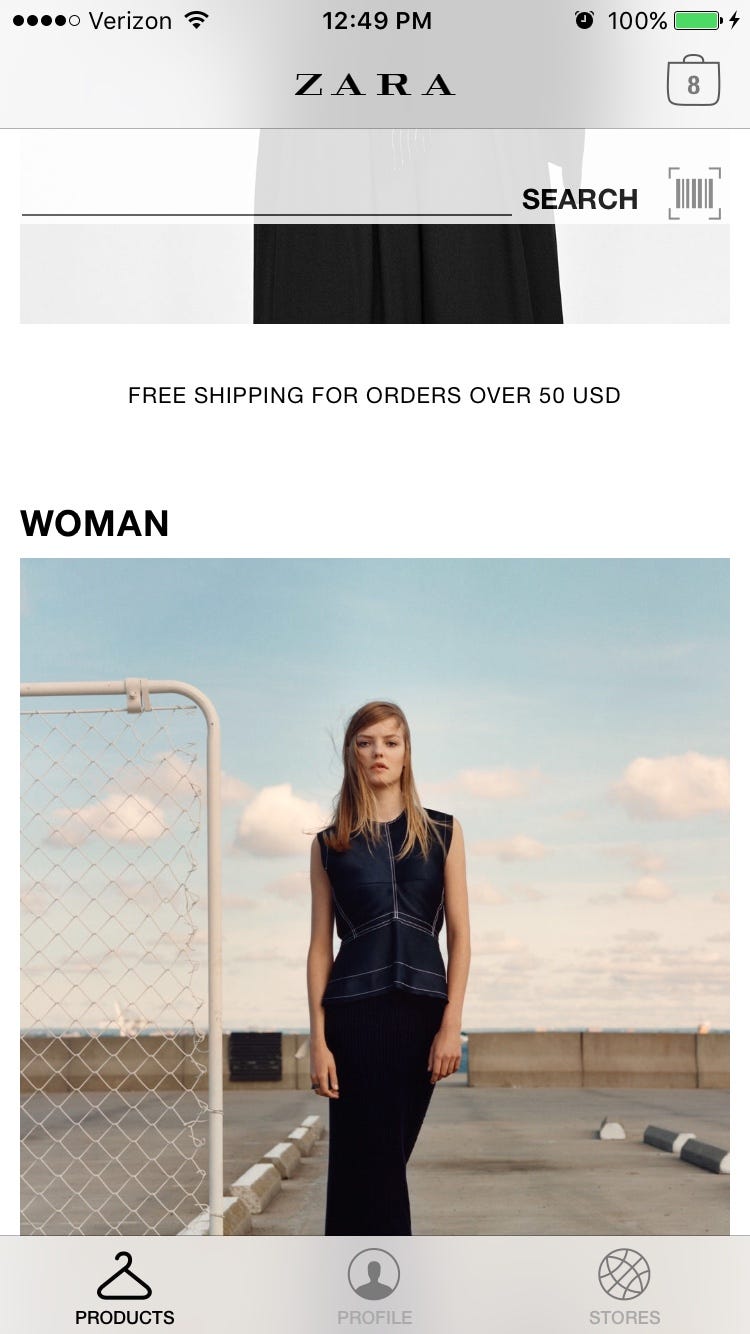Open the shopping bag with 8 items
Viewport: 750px width, 1334px height.
[693, 81]
